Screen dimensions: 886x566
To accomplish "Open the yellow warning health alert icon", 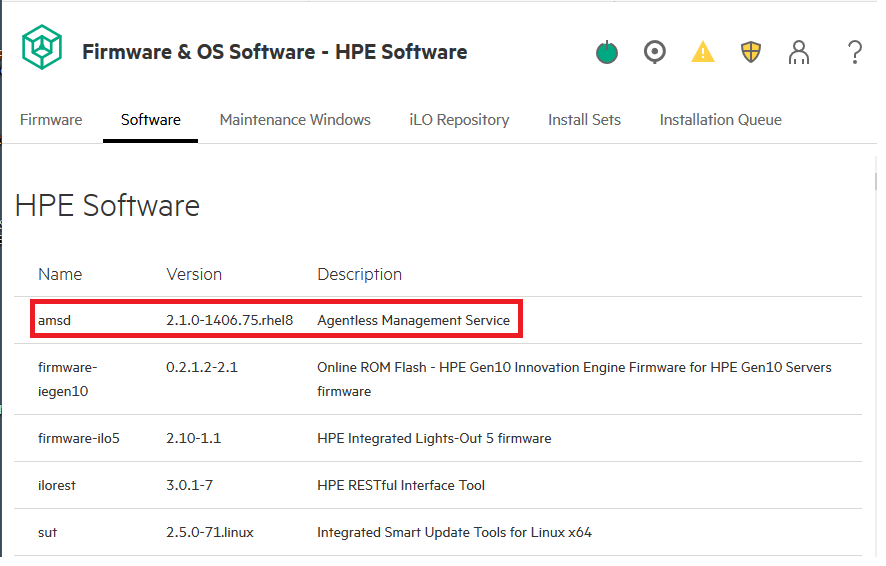I will 703,52.
